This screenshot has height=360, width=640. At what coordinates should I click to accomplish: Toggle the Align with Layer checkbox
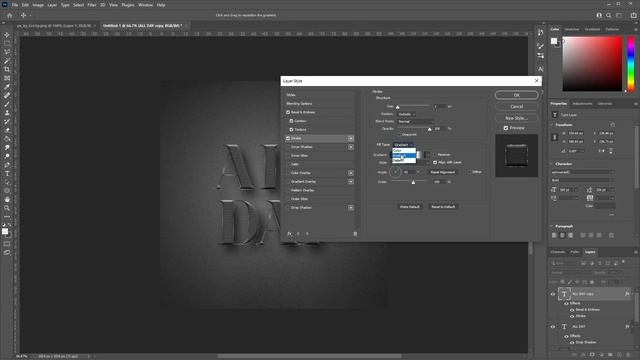coord(435,162)
